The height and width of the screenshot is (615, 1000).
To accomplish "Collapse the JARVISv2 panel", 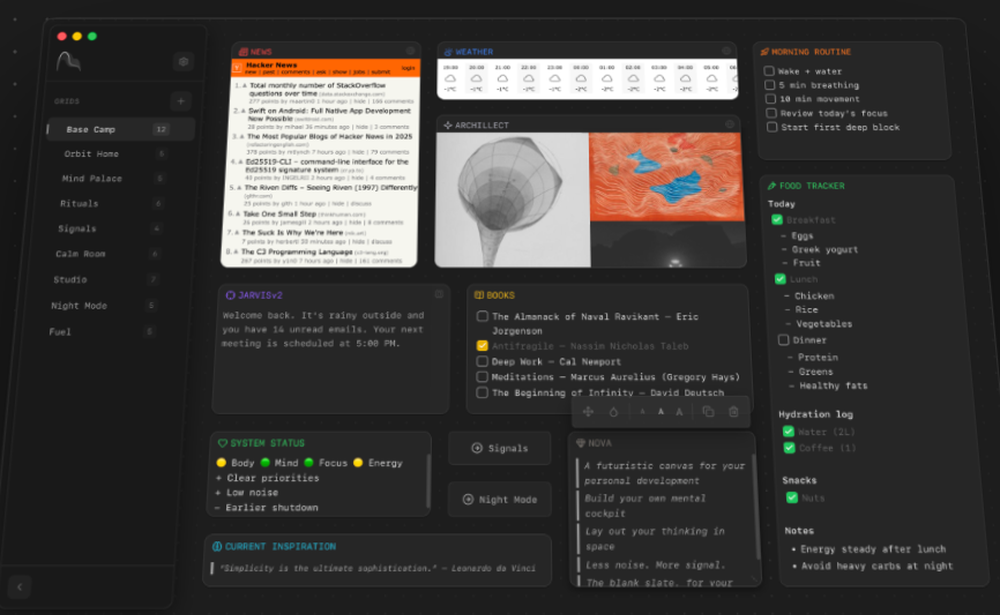I will (x=438, y=292).
